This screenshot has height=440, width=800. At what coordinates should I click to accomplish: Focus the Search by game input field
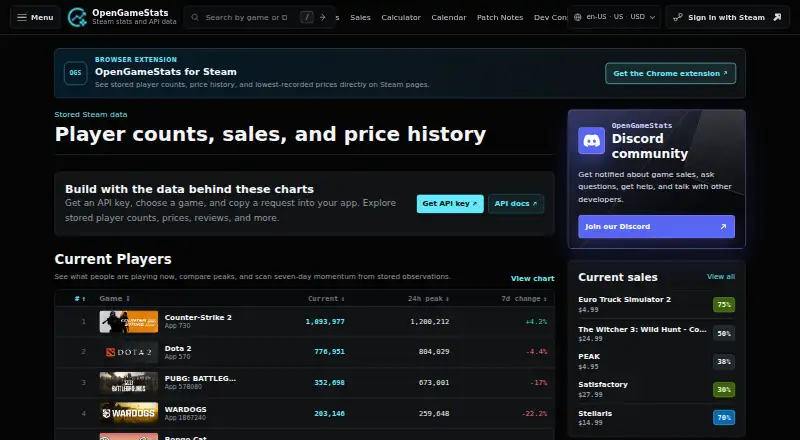248,17
